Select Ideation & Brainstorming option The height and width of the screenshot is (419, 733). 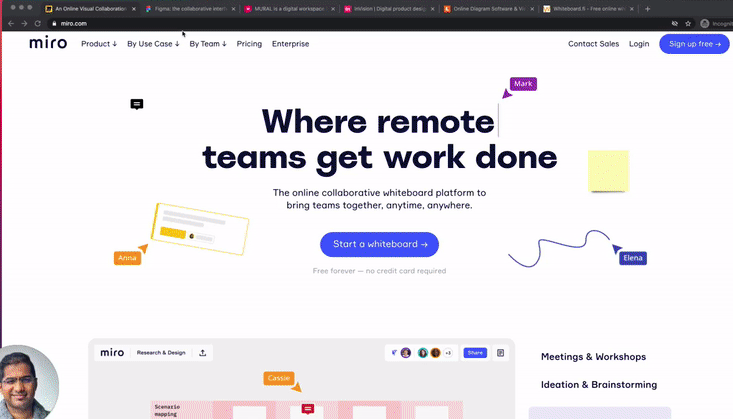(599, 385)
